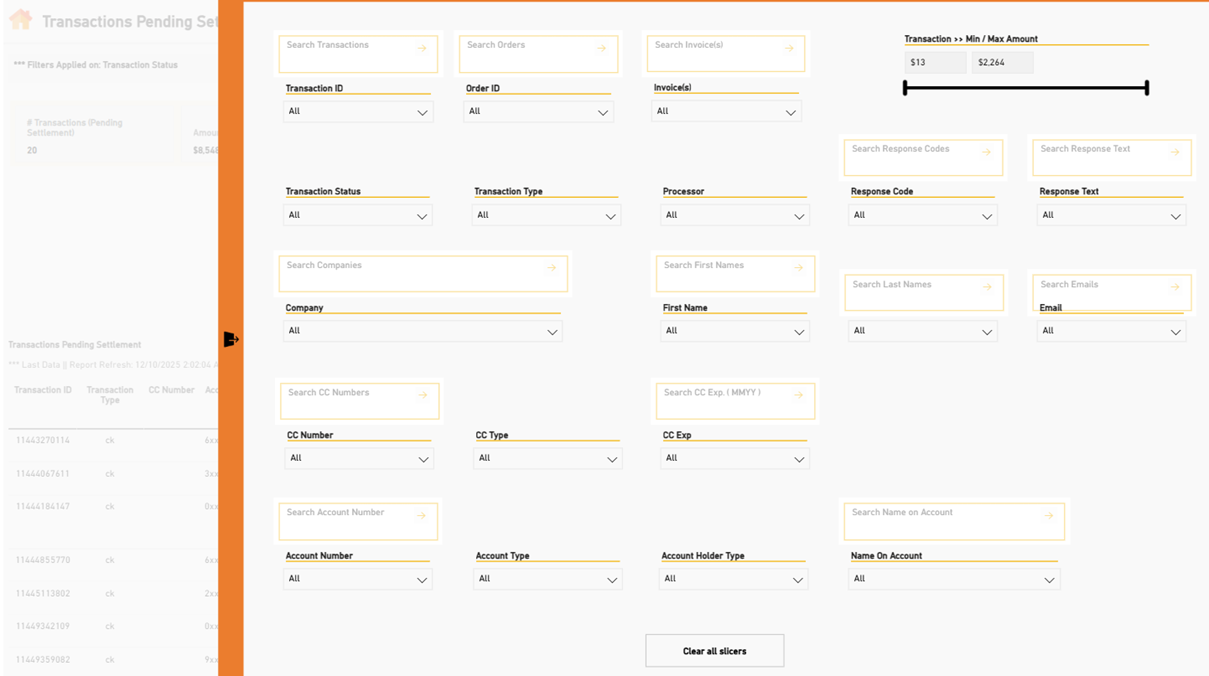The height and width of the screenshot is (676, 1209).
Task: Open the Transaction ID dropdown
Action: coord(358,112)
